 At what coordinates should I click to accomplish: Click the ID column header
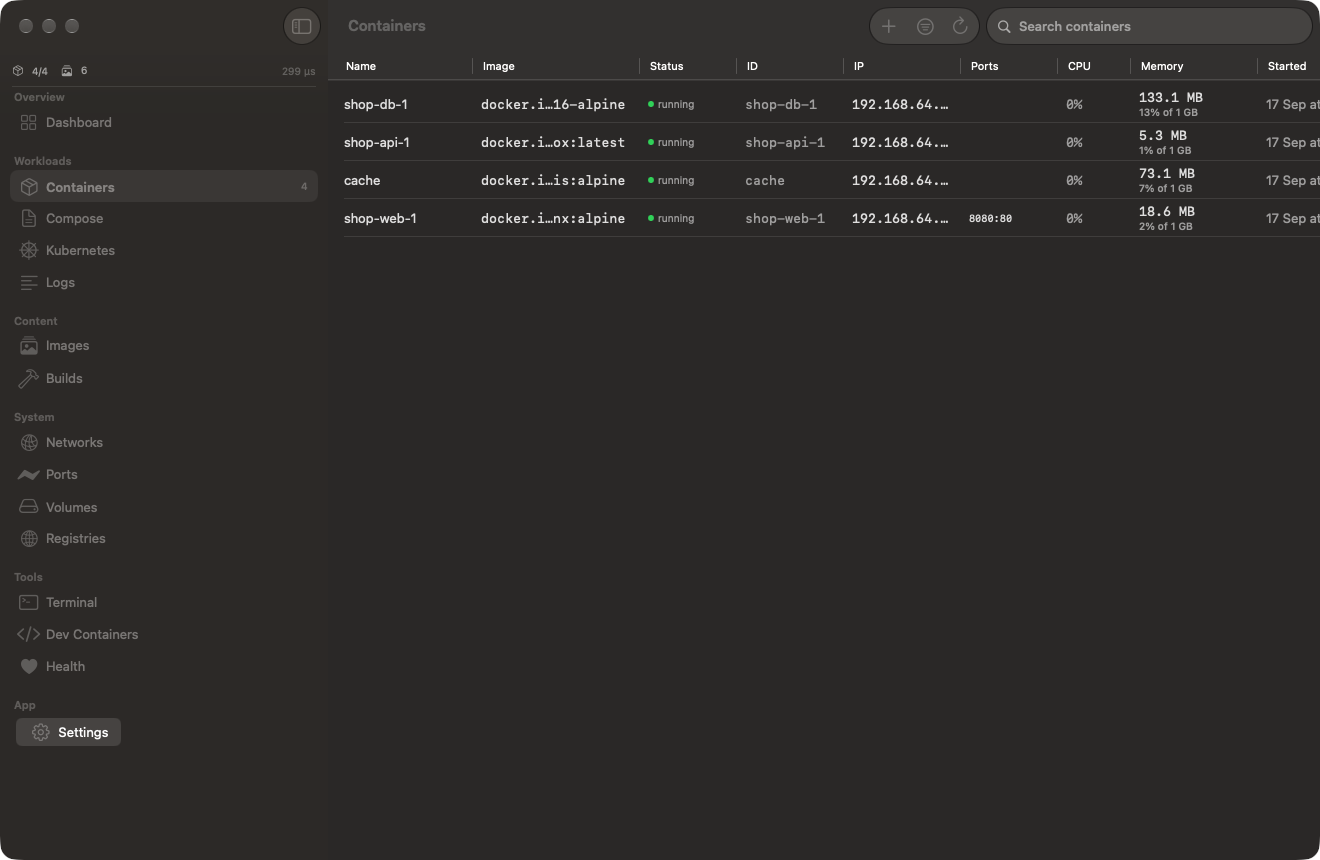tap(752, 66)
